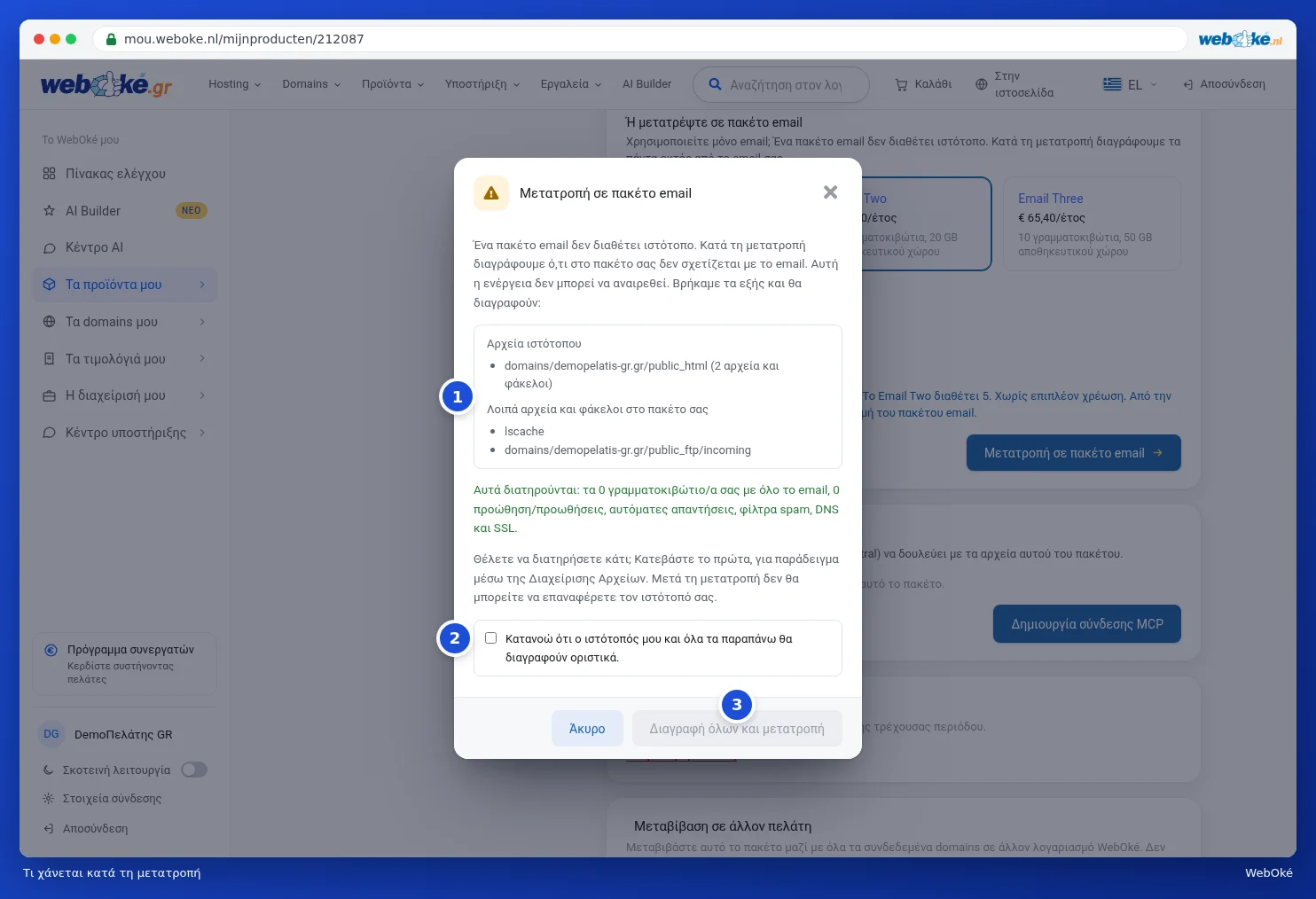Select Κέντρο AI sidebar item
1316x899 pixels.
click(124, 248)
